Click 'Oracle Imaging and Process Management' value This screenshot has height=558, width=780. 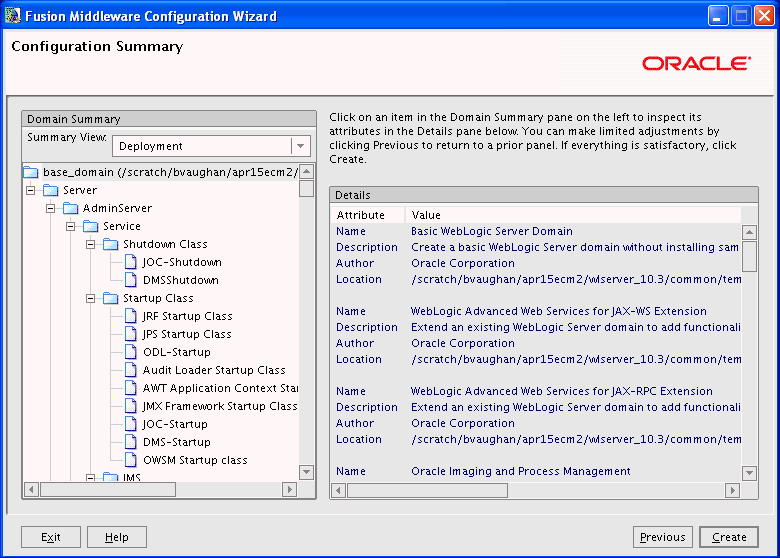coord(521,471)
